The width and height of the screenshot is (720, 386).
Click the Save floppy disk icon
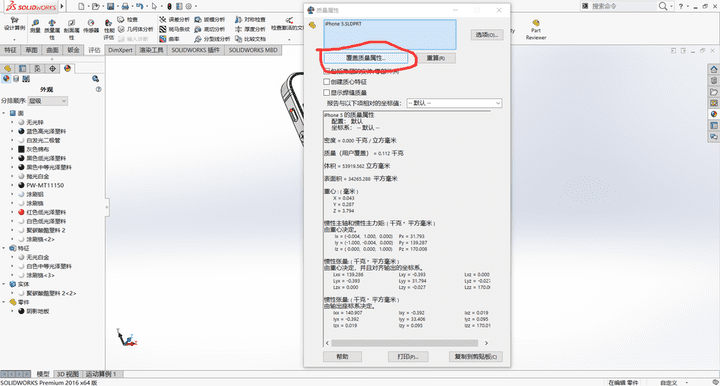tap(110, 6)
